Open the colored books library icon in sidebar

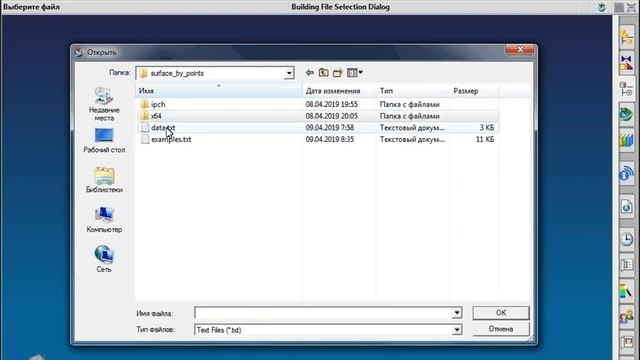626,141
